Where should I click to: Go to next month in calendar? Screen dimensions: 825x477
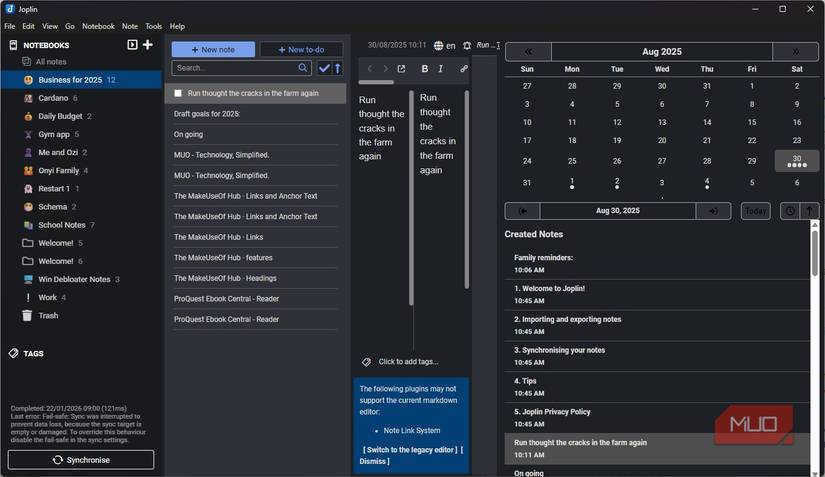(796, 52)
